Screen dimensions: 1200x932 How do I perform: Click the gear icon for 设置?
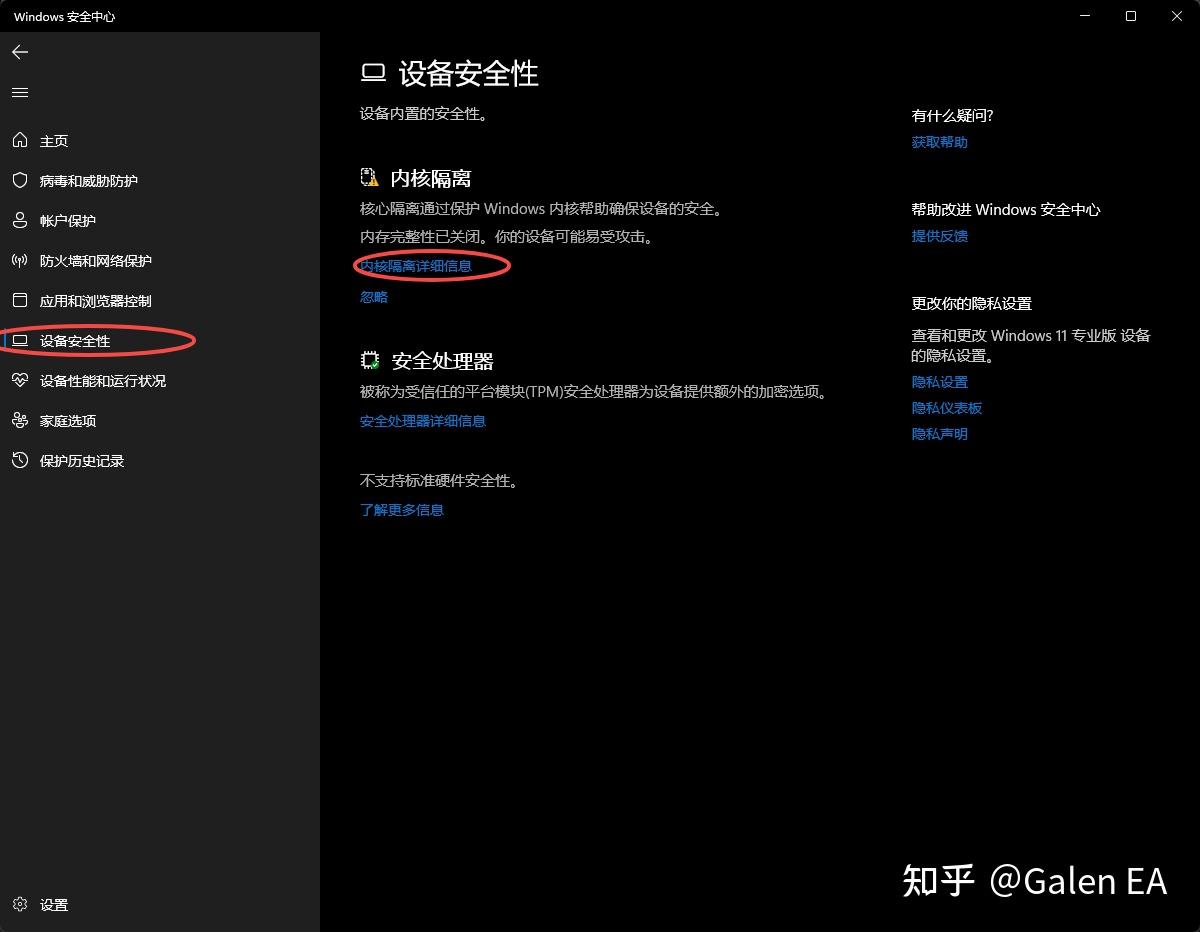pyautogui.click(x=19, y=904)
